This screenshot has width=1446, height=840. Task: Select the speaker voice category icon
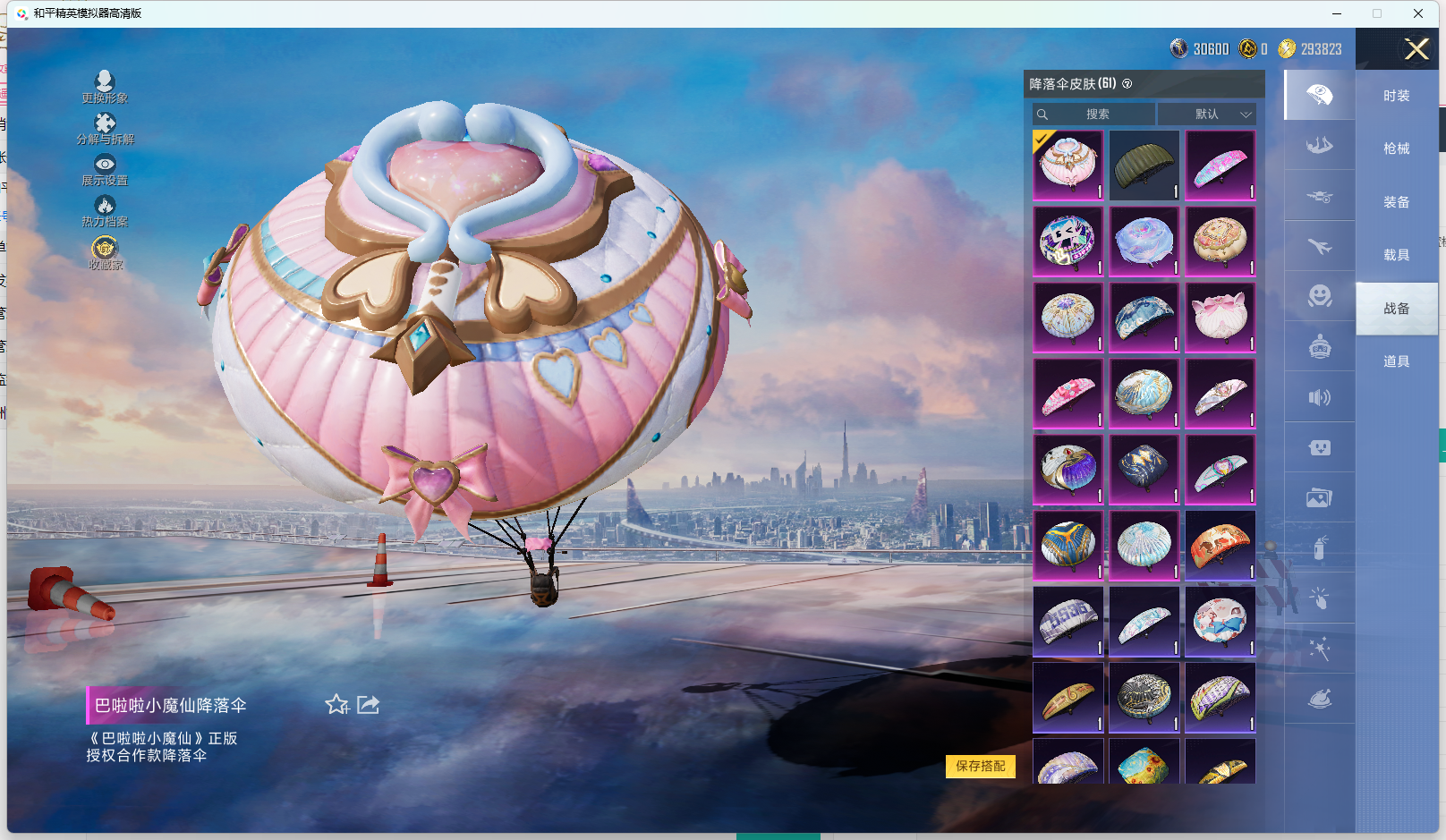click(1319, 397)
